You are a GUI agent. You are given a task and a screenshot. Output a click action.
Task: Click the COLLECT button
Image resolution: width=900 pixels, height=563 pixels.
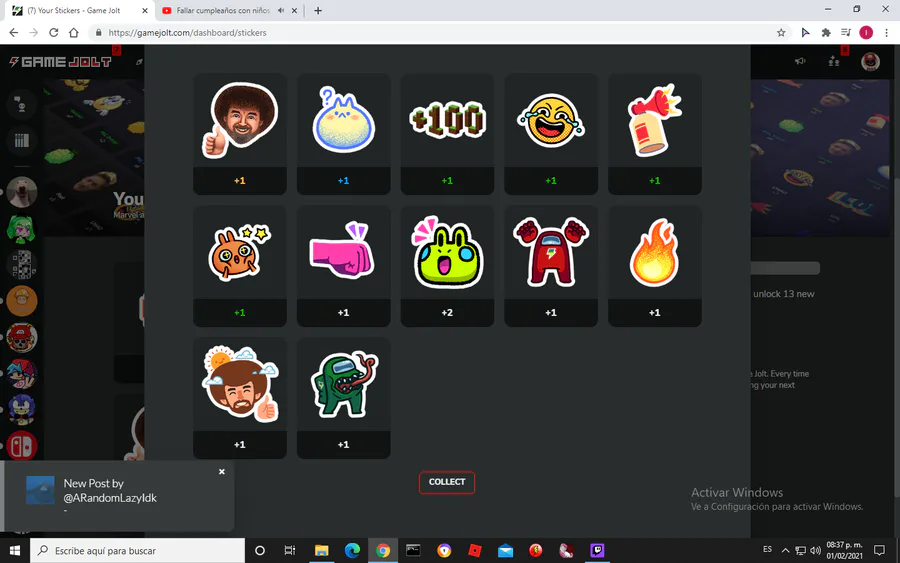tap(447, 482)
